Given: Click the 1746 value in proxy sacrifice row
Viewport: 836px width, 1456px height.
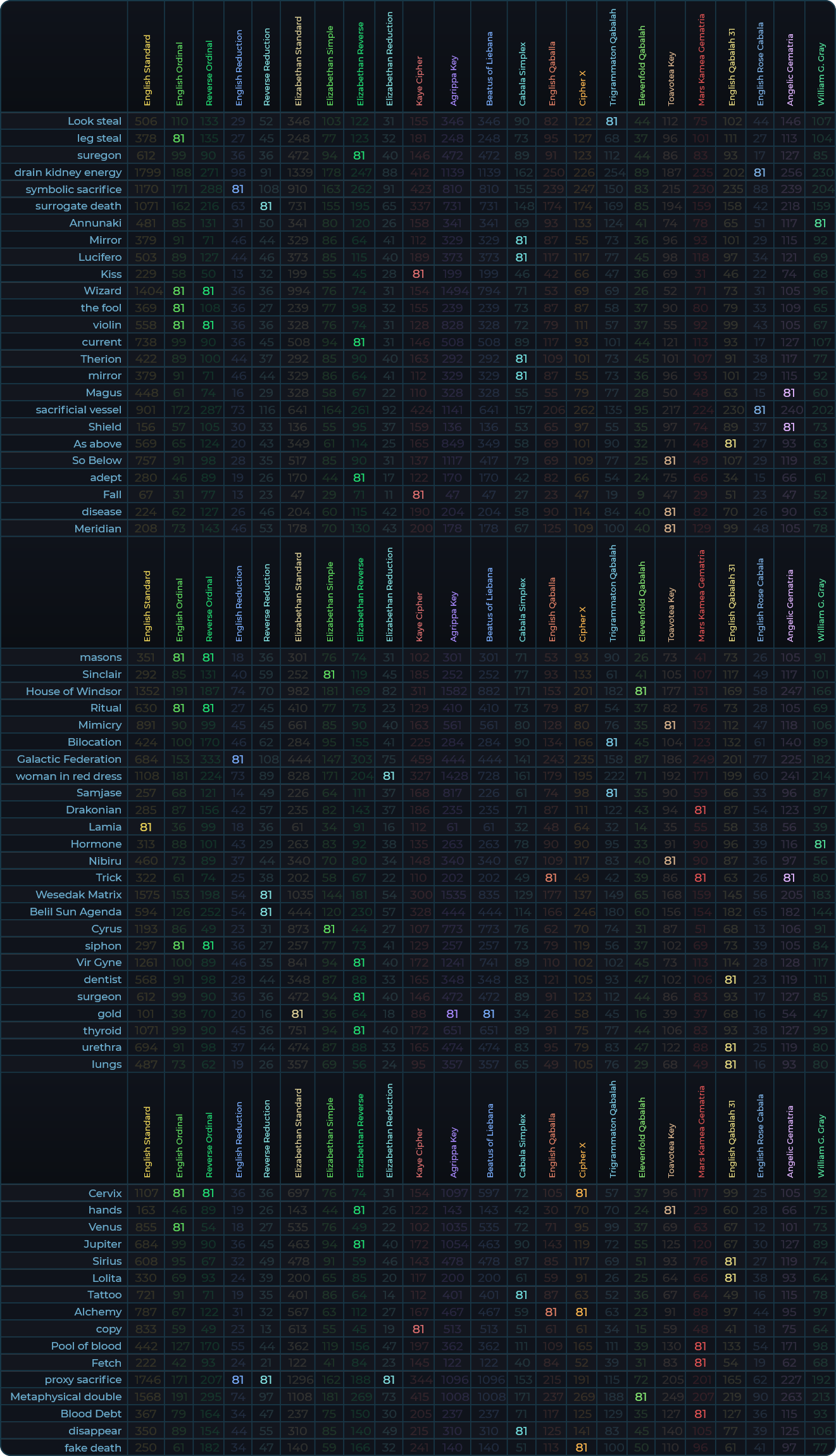Looking at the screenshot, I should coord(146,1379).
